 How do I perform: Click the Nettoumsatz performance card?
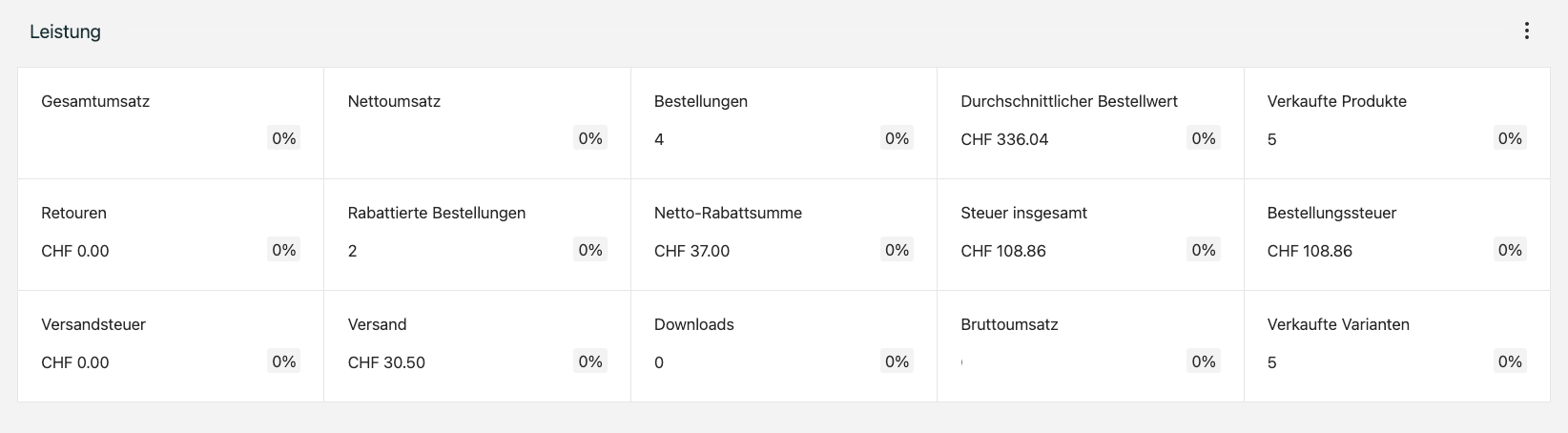point(477,122)
